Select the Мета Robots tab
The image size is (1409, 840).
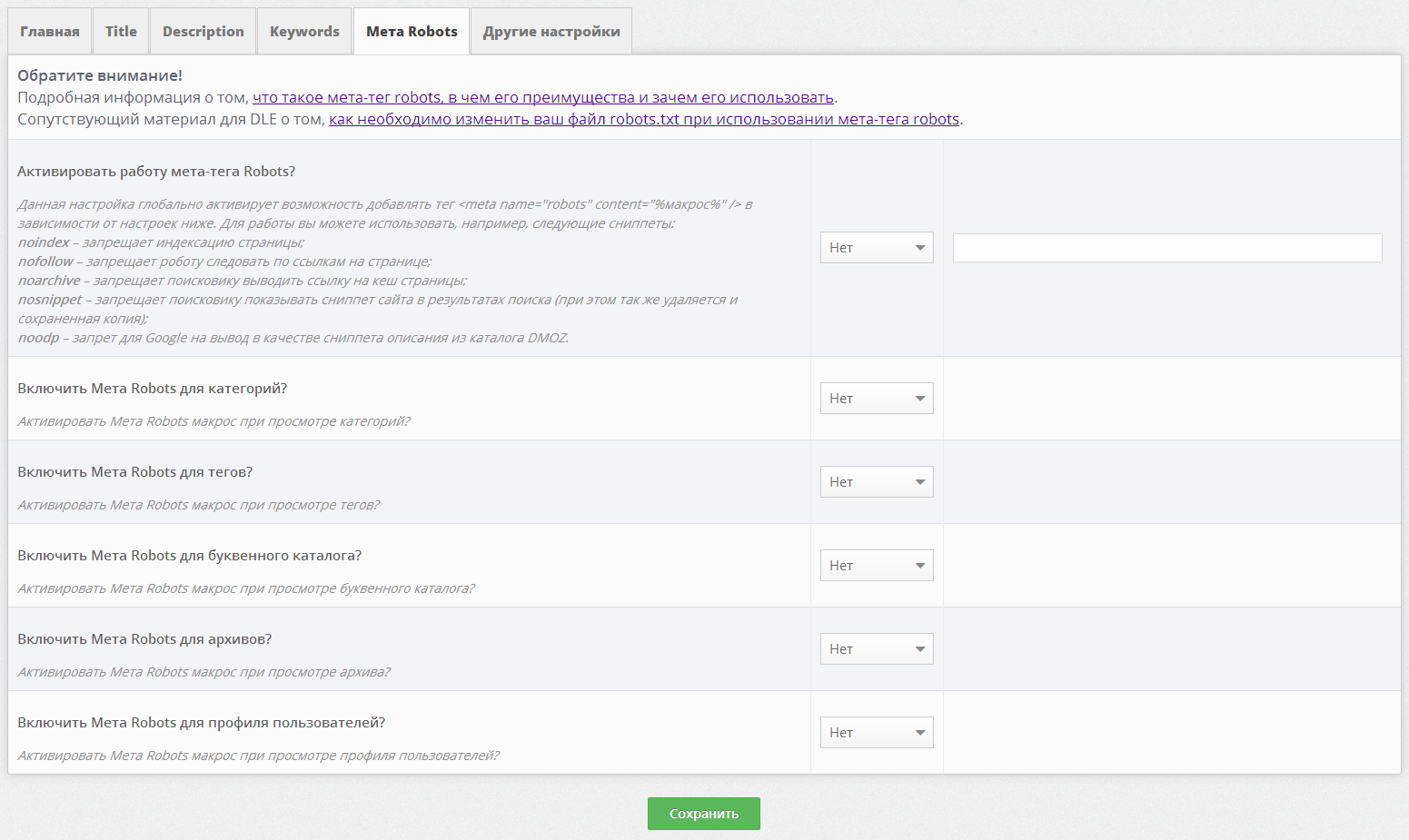(x=412, y=32)
